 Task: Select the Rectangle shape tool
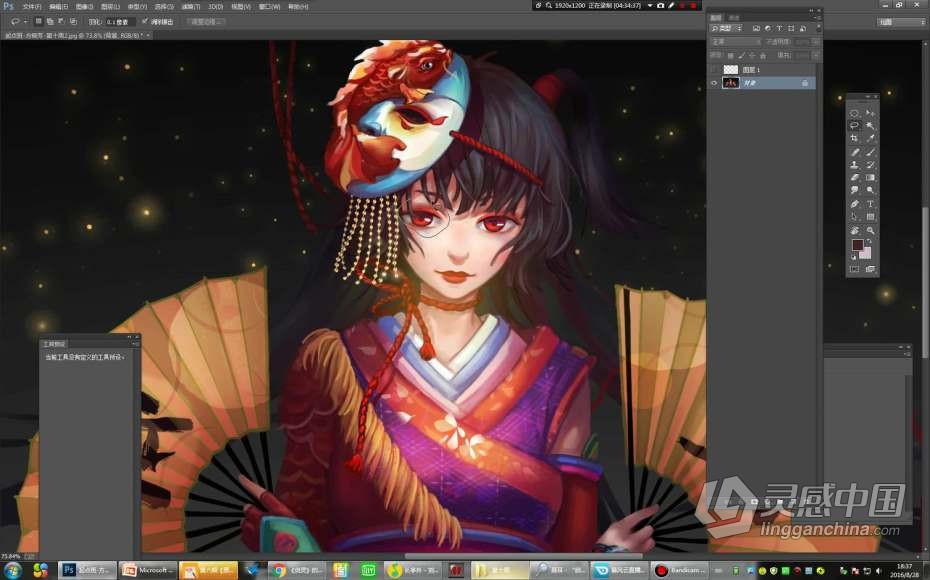point(870,216)
